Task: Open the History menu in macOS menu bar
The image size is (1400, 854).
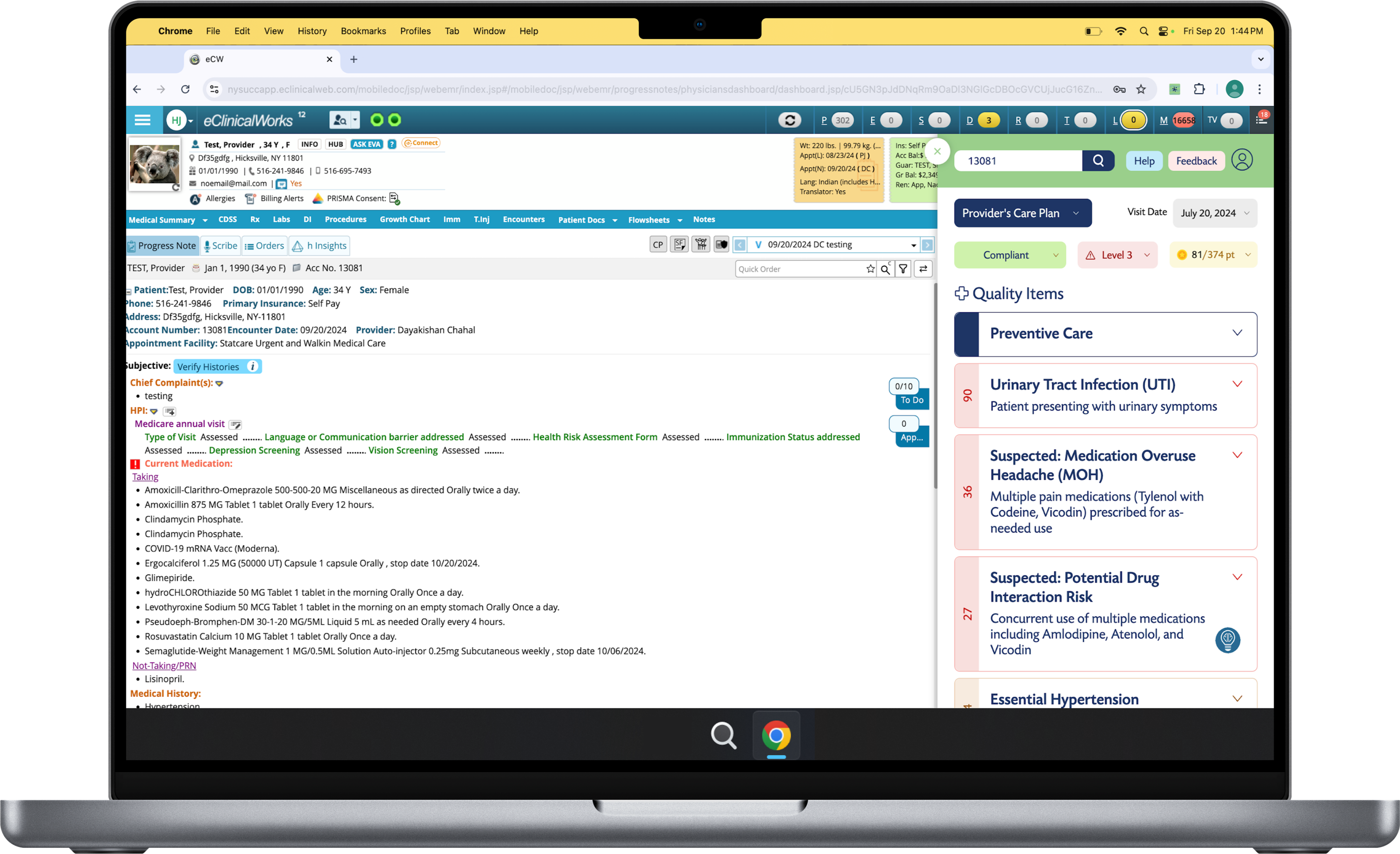Action: point(312,31)
